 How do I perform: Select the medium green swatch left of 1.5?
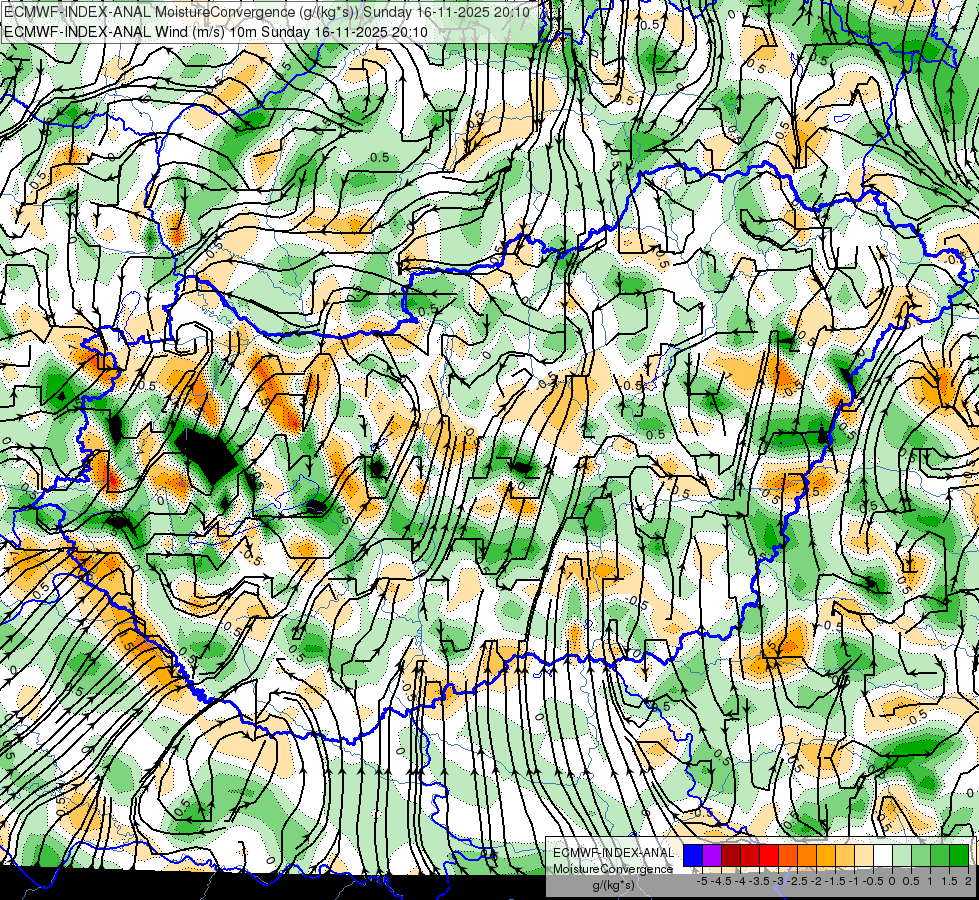pos(940,855)
